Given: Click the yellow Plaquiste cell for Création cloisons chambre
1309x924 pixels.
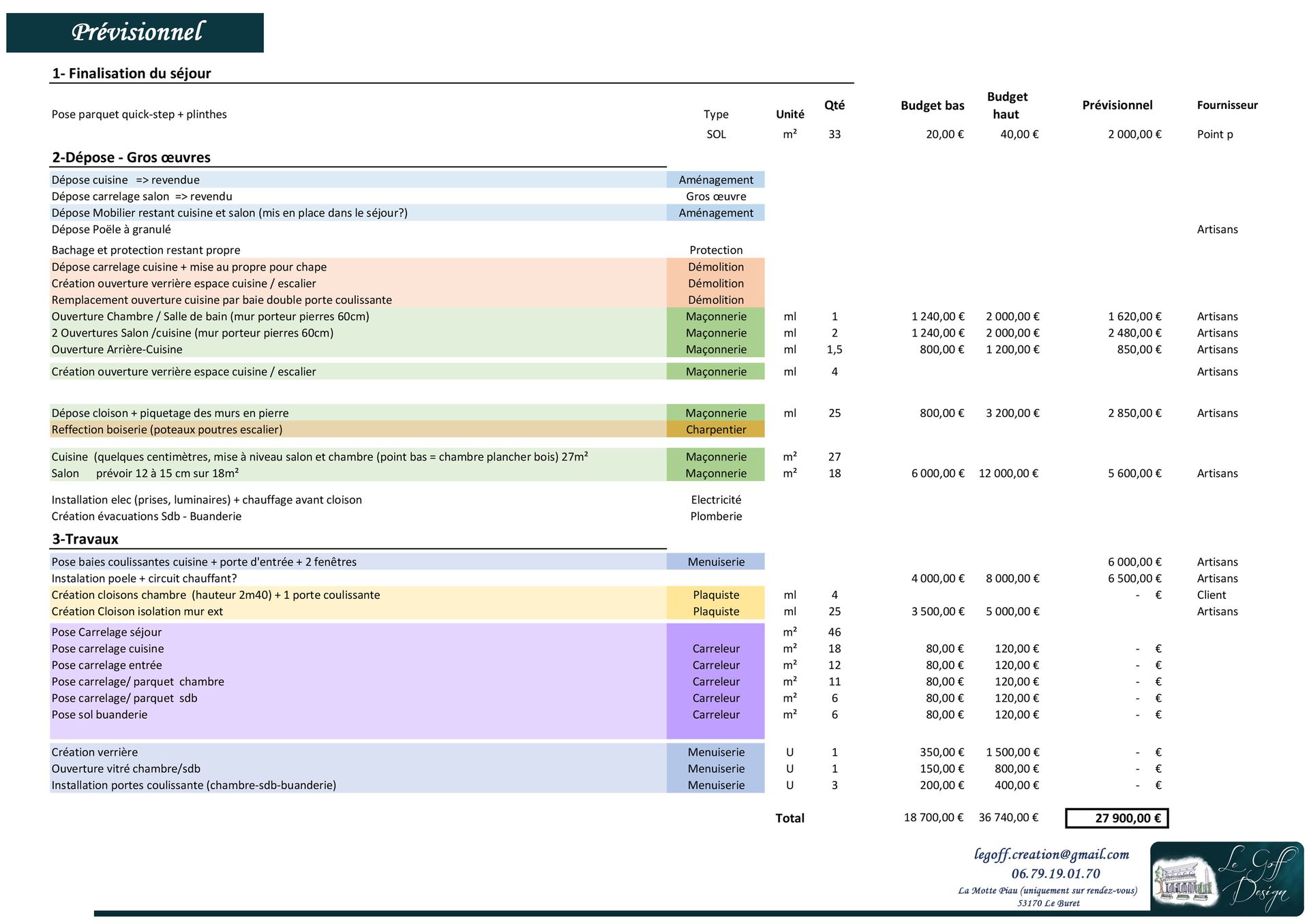Looking at the screenshot, I should point(715,595).
